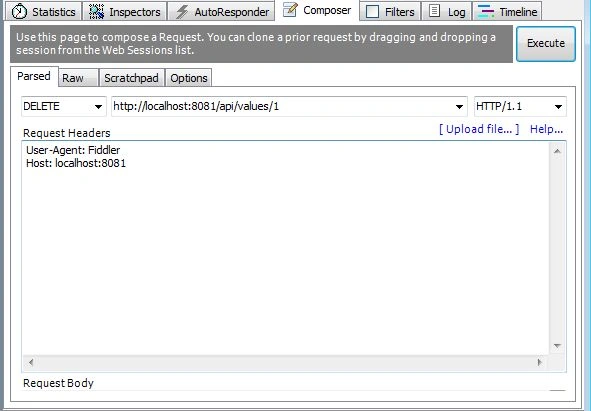The width and height of the screenshot is (591, 411).
Task: Click the Timeline bars icon
Action: click(485, 11)
